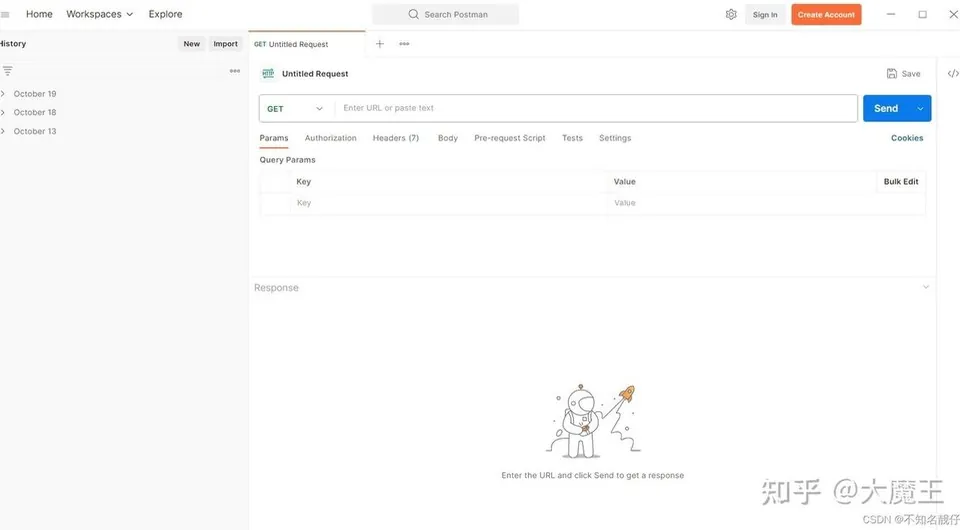Switch to the Body tab

point(448,138)
